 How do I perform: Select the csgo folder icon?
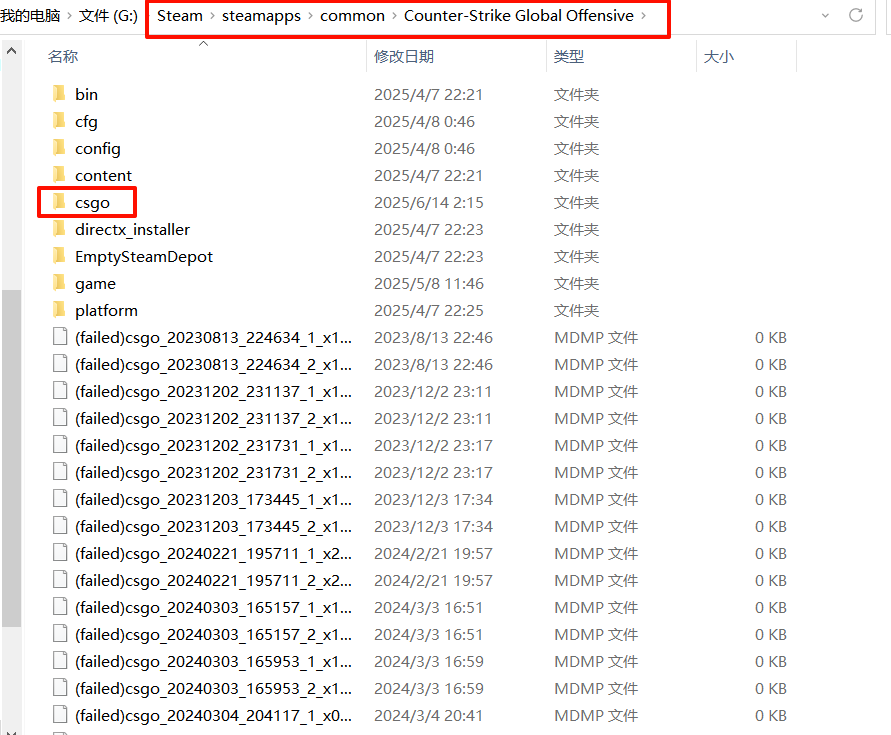59,202
